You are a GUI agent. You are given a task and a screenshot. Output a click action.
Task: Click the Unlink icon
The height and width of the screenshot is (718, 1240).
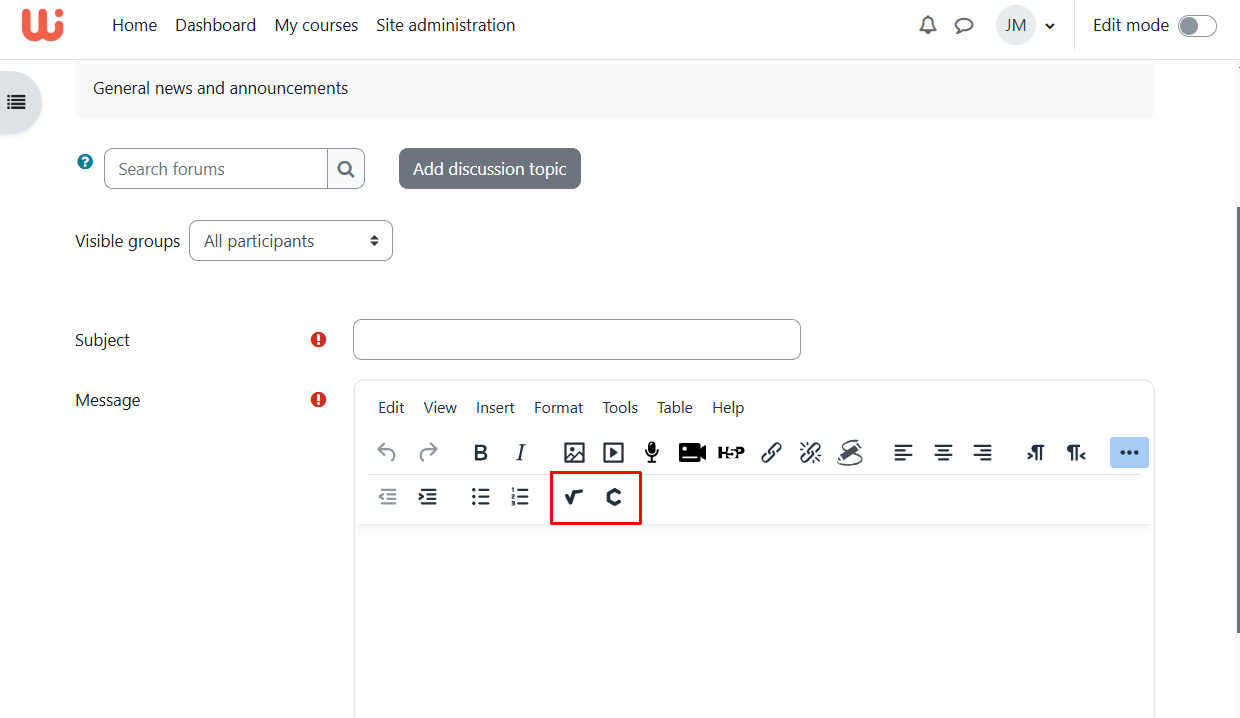click(810, 453)
